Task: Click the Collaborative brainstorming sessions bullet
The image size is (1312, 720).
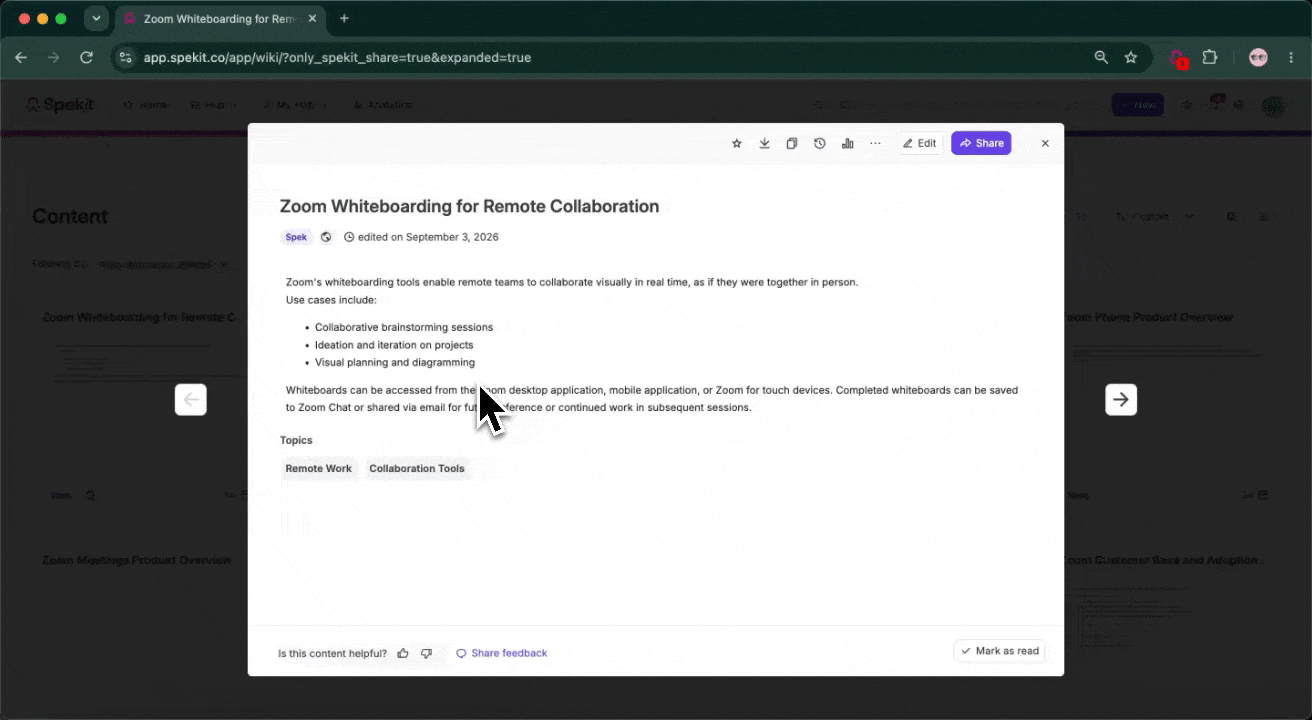Action: coord(404,327)
